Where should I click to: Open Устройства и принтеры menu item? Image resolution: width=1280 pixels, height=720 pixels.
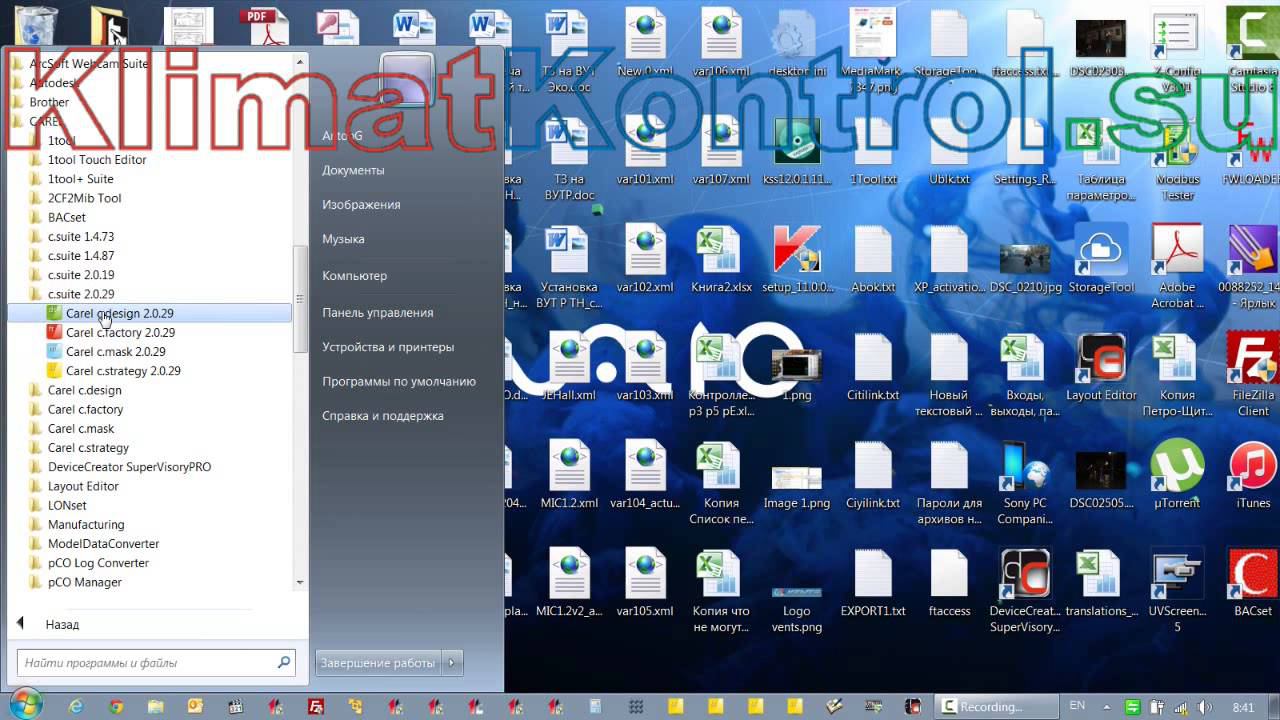click(x=388, y=347)
